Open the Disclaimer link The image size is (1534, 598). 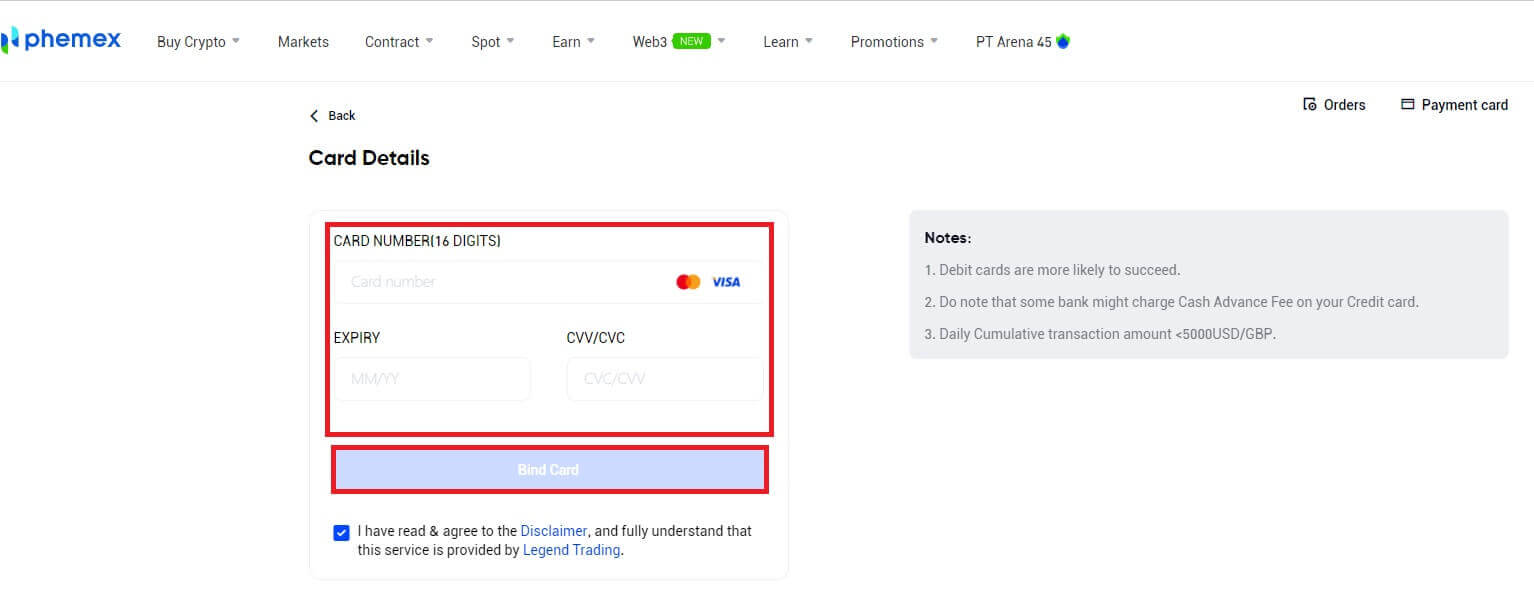554,531
